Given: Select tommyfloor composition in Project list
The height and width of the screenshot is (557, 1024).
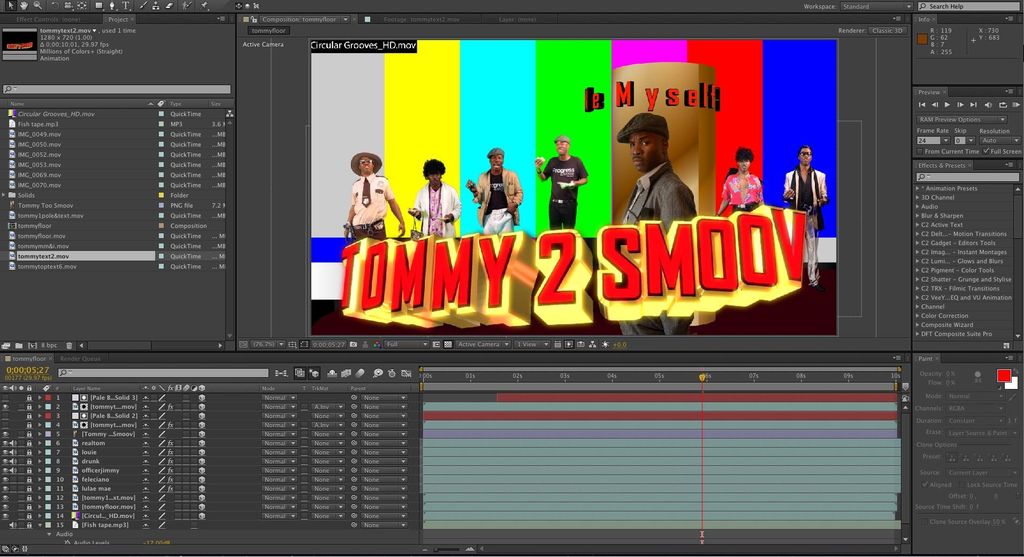Looking at the screenshot, I should pyautogui.click(x=35, y=226).
